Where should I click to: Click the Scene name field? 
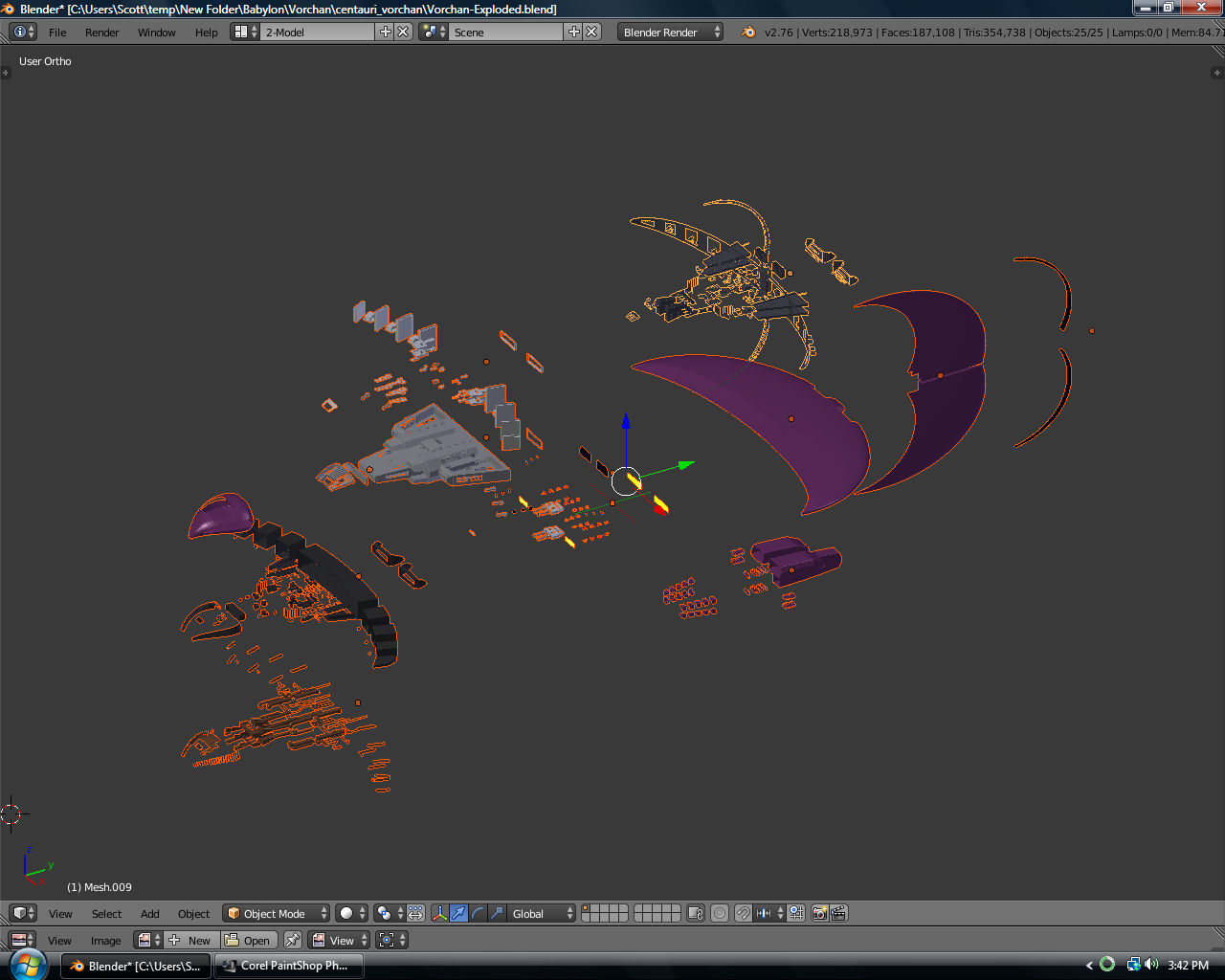coord(506,32)
